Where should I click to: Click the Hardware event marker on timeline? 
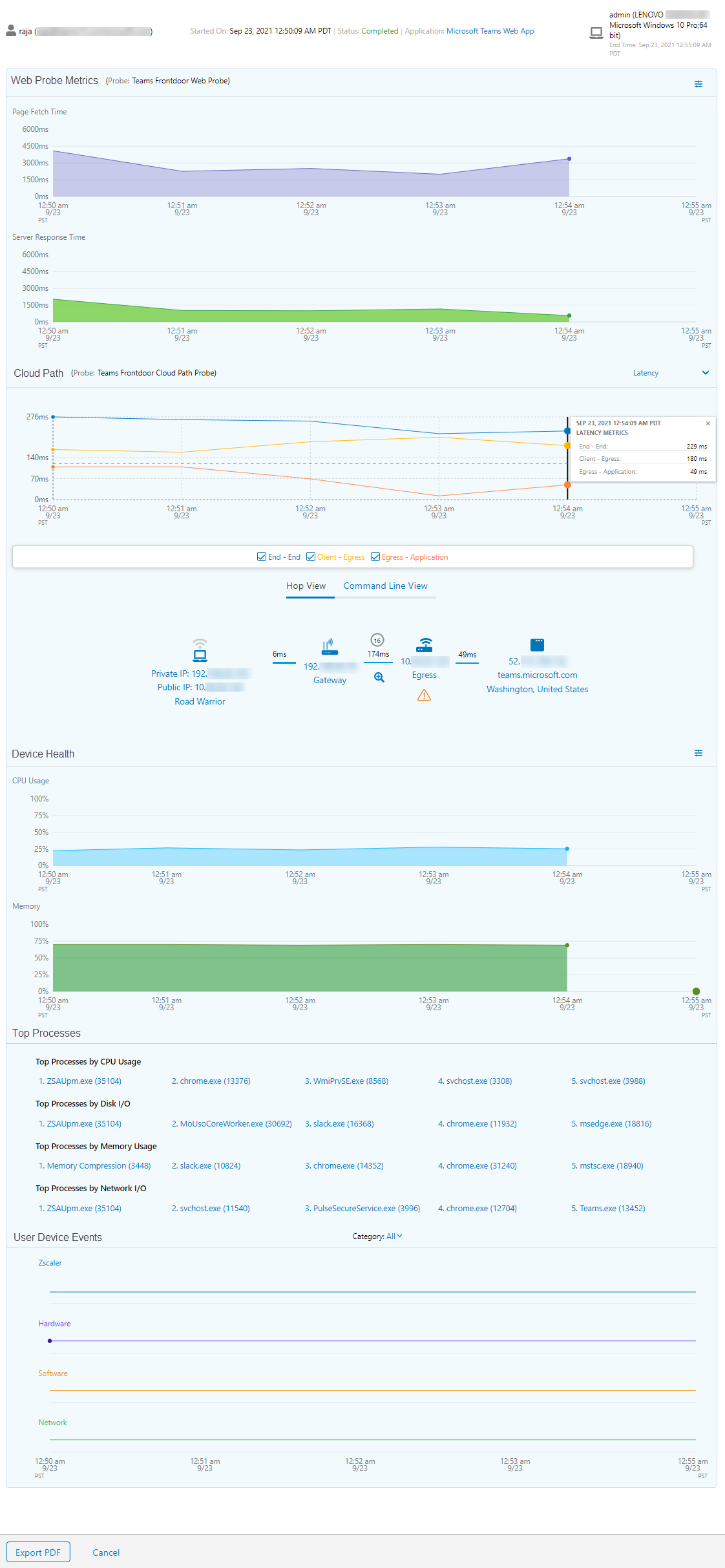(x=50, y=1341)
